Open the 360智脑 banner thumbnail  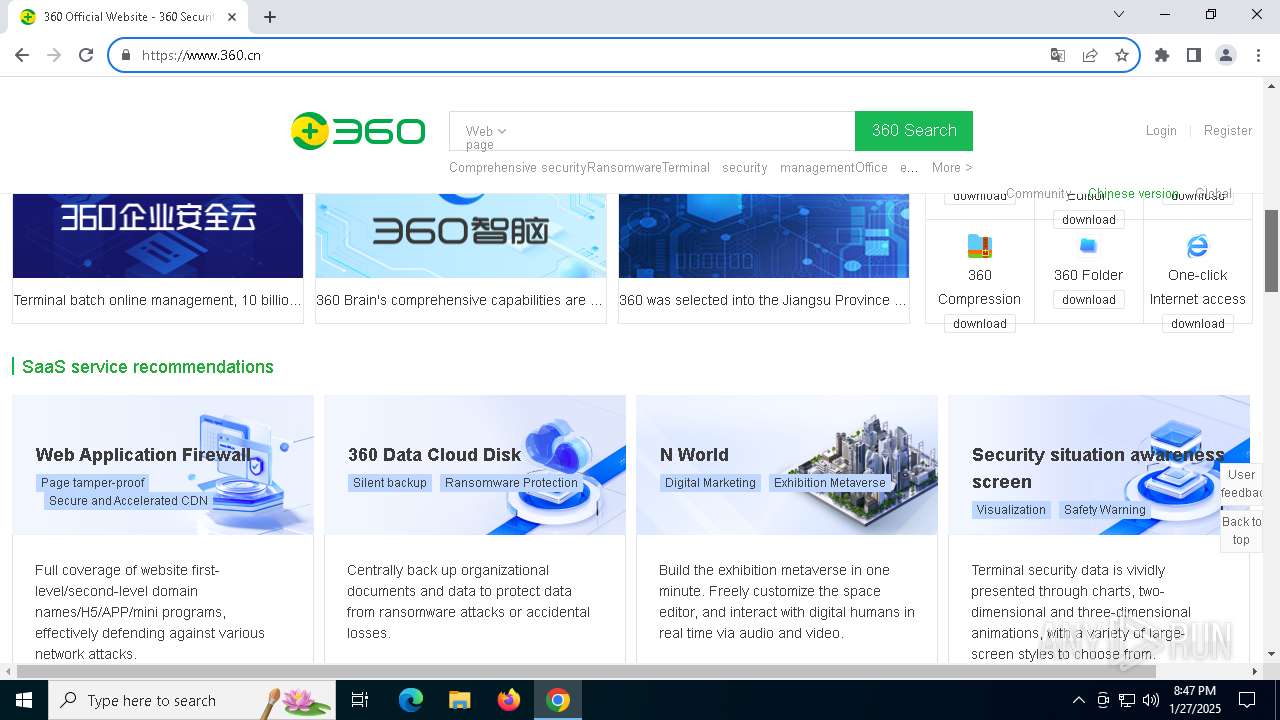[461, 236]
